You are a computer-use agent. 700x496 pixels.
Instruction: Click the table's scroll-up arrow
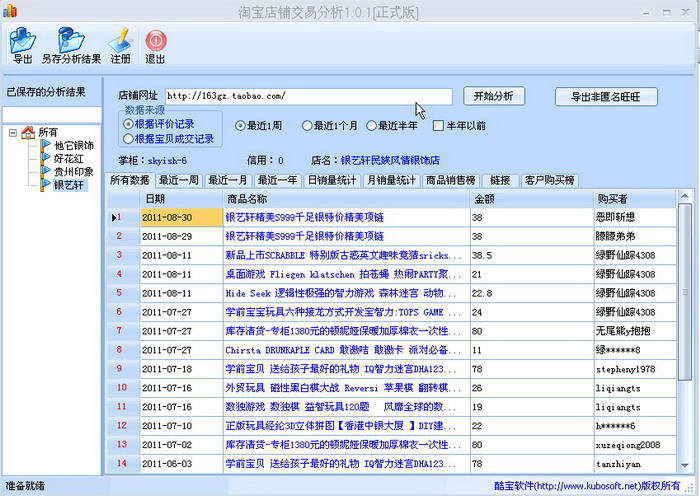coord(684,196)
